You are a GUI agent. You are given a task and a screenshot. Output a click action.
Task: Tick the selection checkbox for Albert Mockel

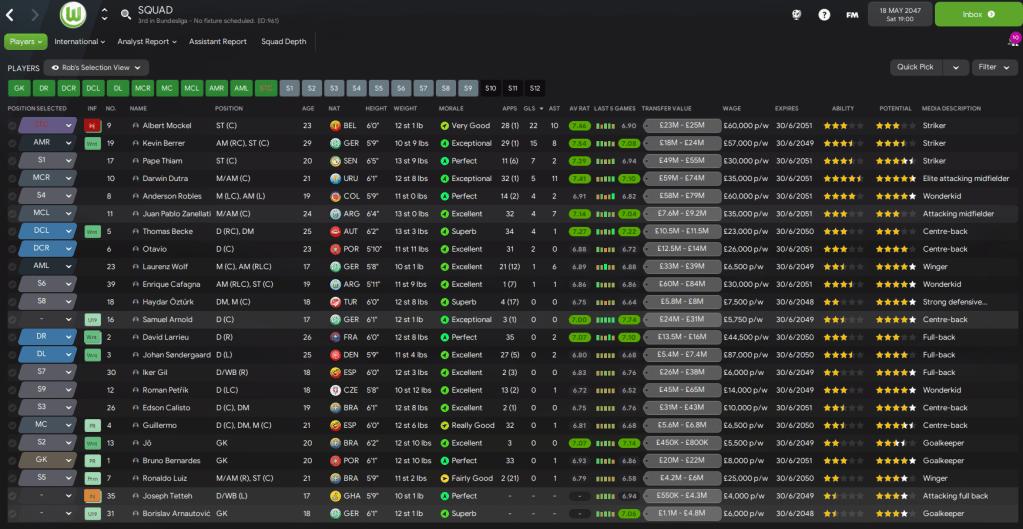(12, 126)
